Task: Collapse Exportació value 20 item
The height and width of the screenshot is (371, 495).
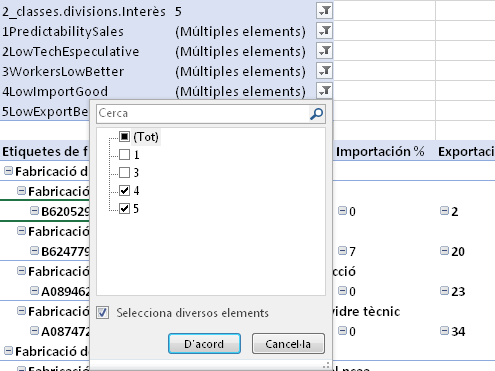Action: [x=444, y=251]
